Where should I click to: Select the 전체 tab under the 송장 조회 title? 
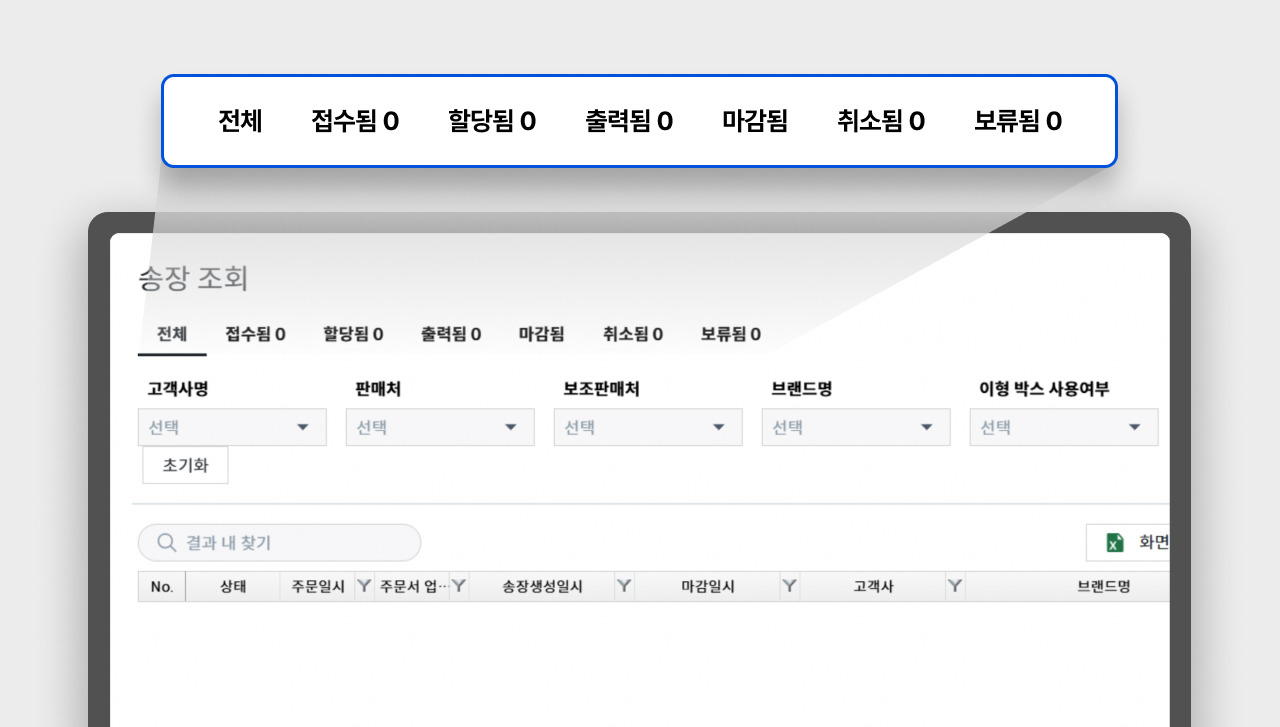point(172,334)
